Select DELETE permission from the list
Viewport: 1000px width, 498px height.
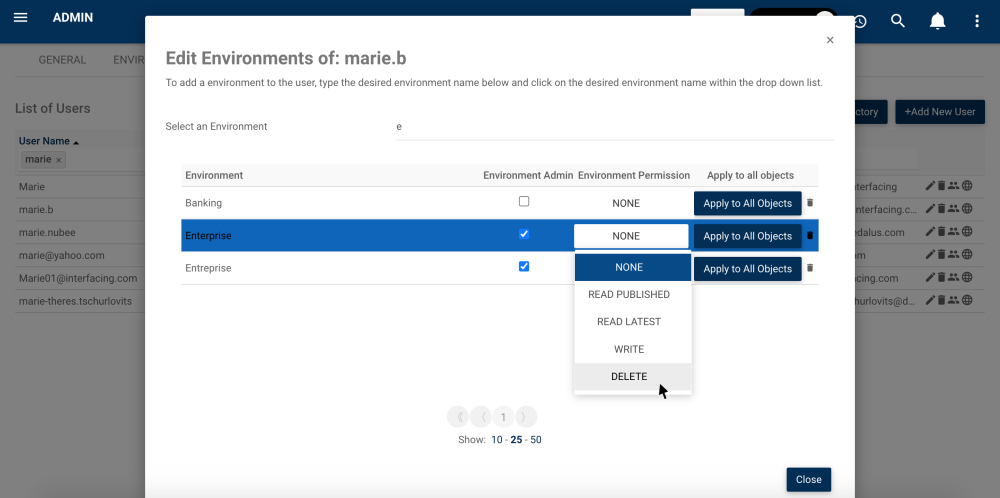629,376
